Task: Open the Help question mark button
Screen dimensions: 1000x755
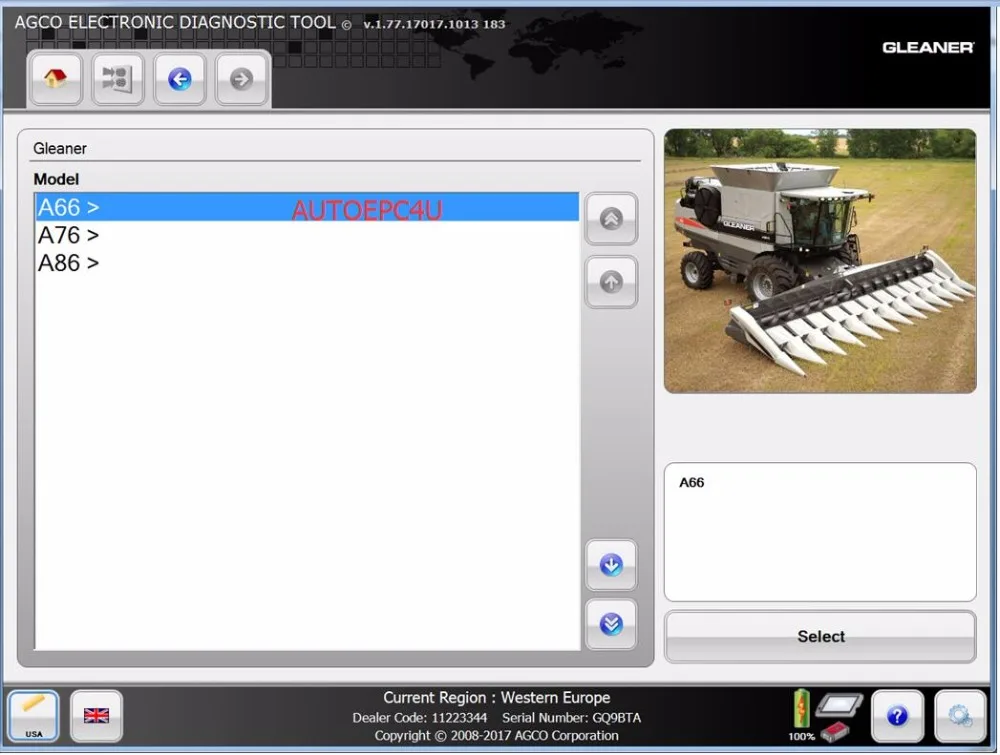Action: pyautogui.click(x=897, y=716)
